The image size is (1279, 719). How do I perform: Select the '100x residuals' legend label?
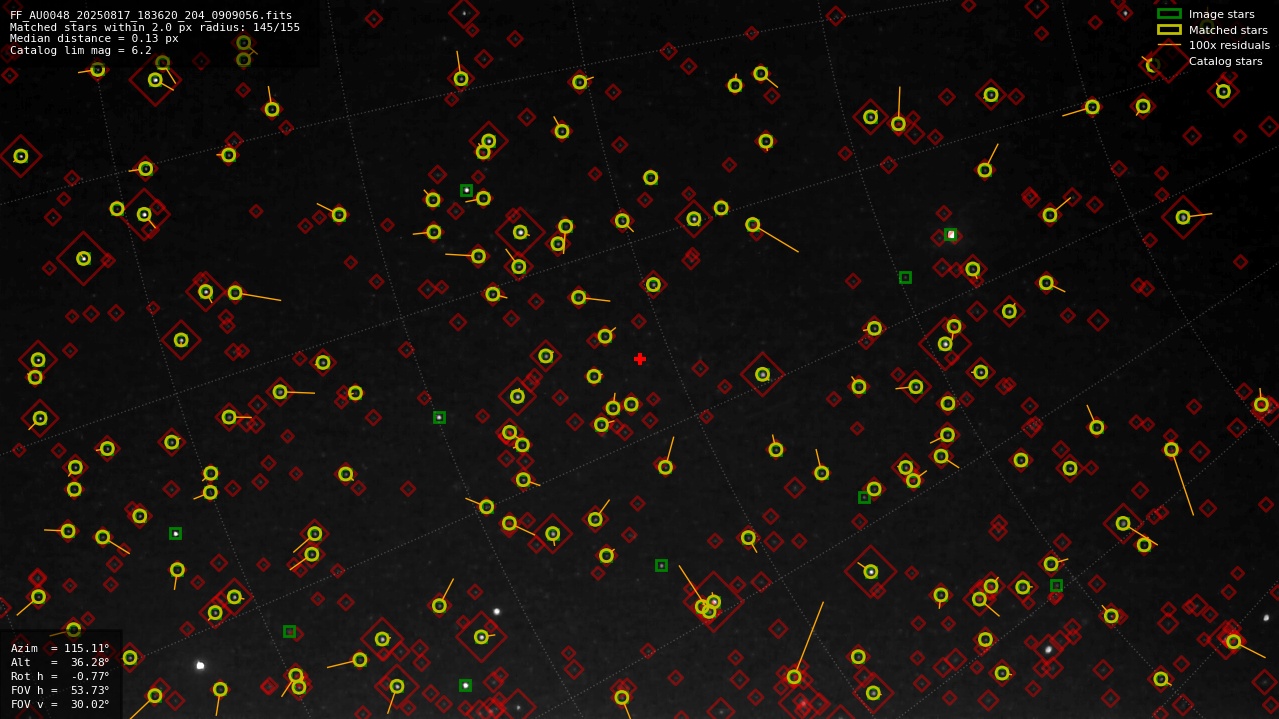1229,45
